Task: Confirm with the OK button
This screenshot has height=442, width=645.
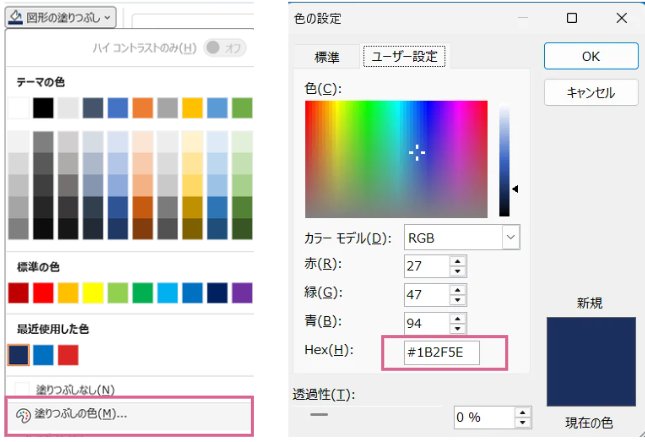Action: click(x=591, y=56)
